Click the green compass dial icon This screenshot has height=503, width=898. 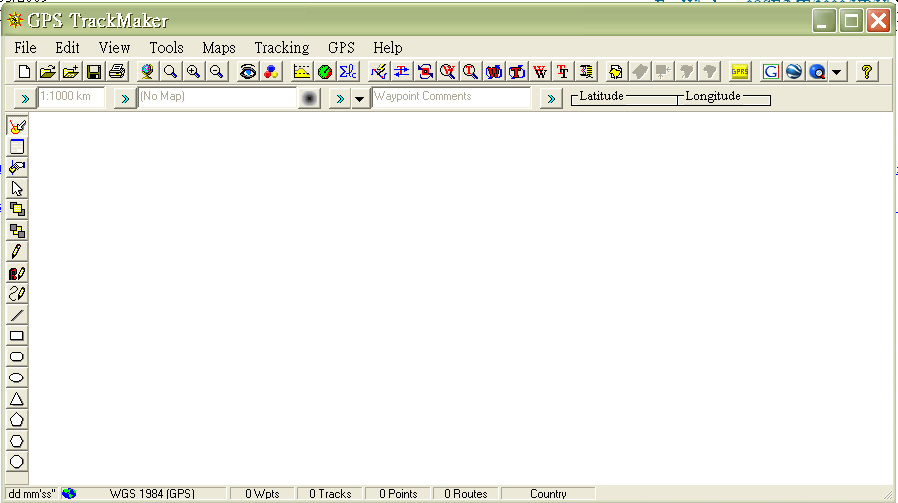click(325, 72)
